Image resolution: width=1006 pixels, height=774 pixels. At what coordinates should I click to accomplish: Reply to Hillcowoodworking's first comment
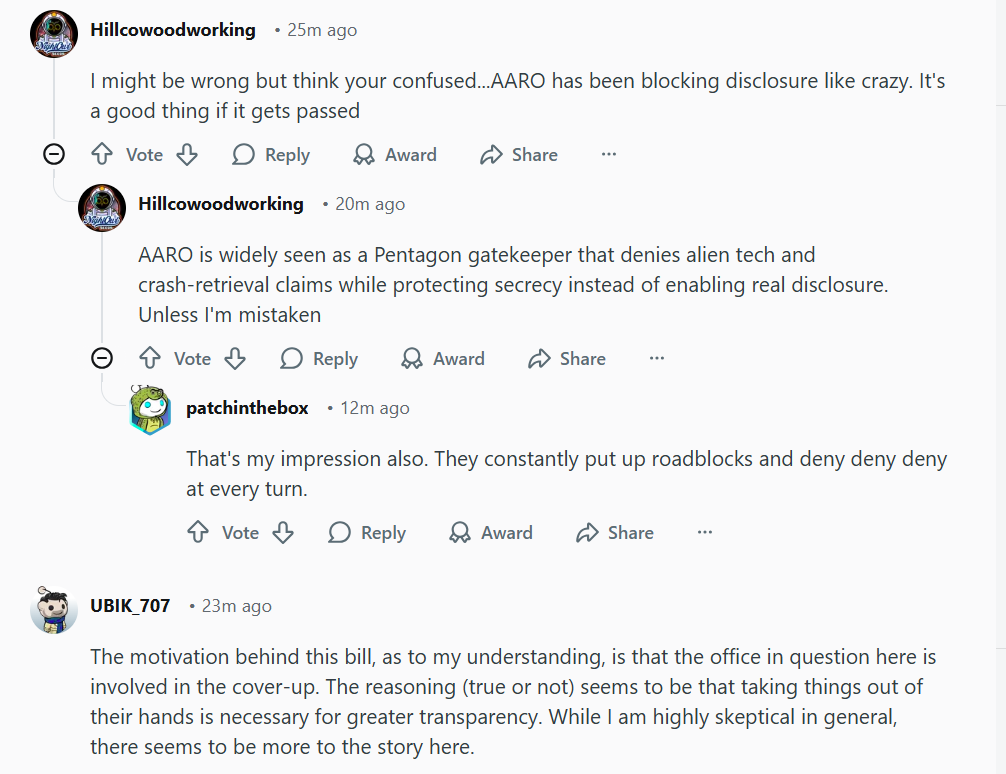271,155
